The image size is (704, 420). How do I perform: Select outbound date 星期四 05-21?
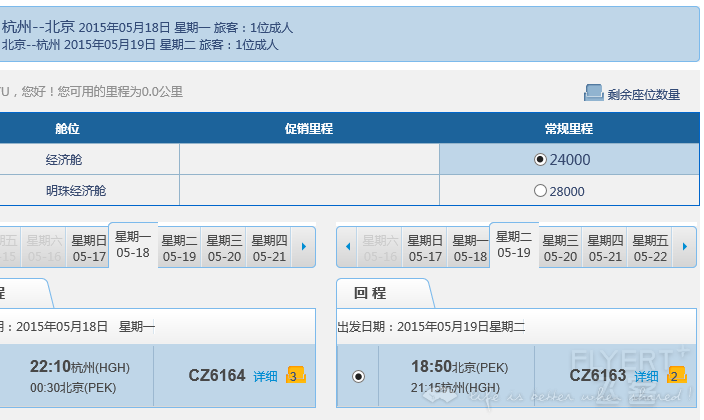coord(269,248)
